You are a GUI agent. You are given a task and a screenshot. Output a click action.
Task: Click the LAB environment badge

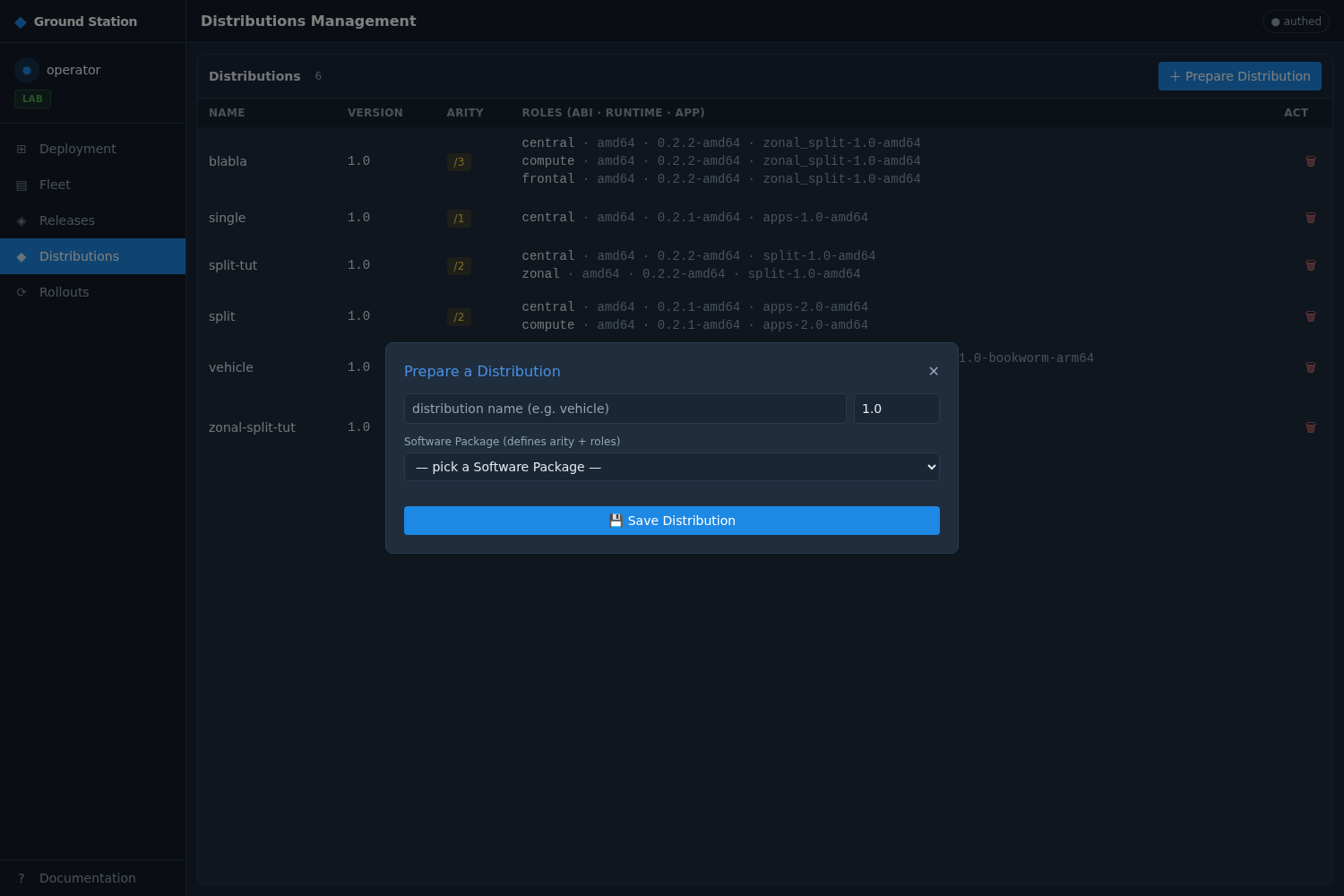[x=32, y=99]
